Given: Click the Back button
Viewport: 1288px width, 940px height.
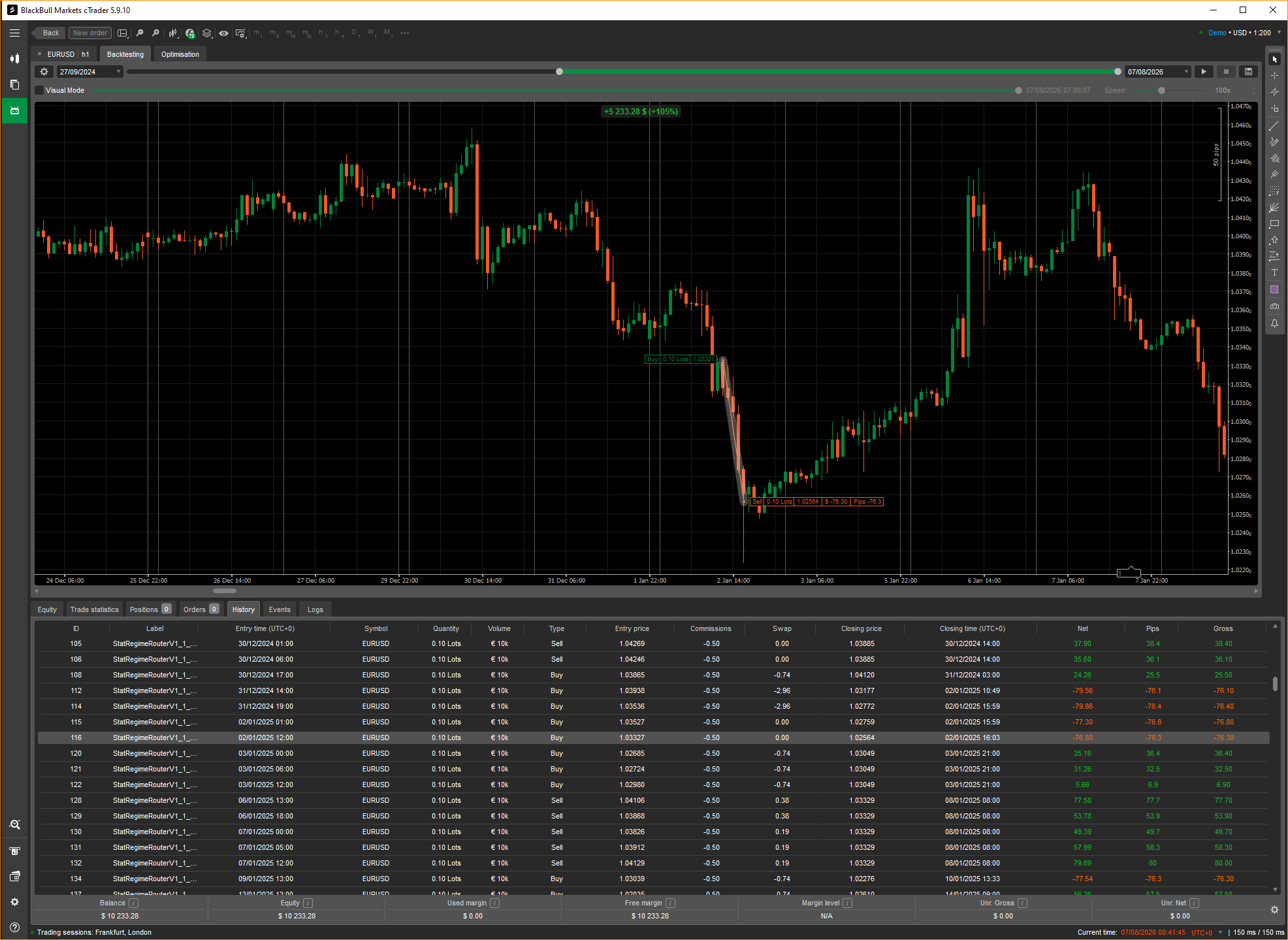Looking at the screenshot, I should [48, 33].
